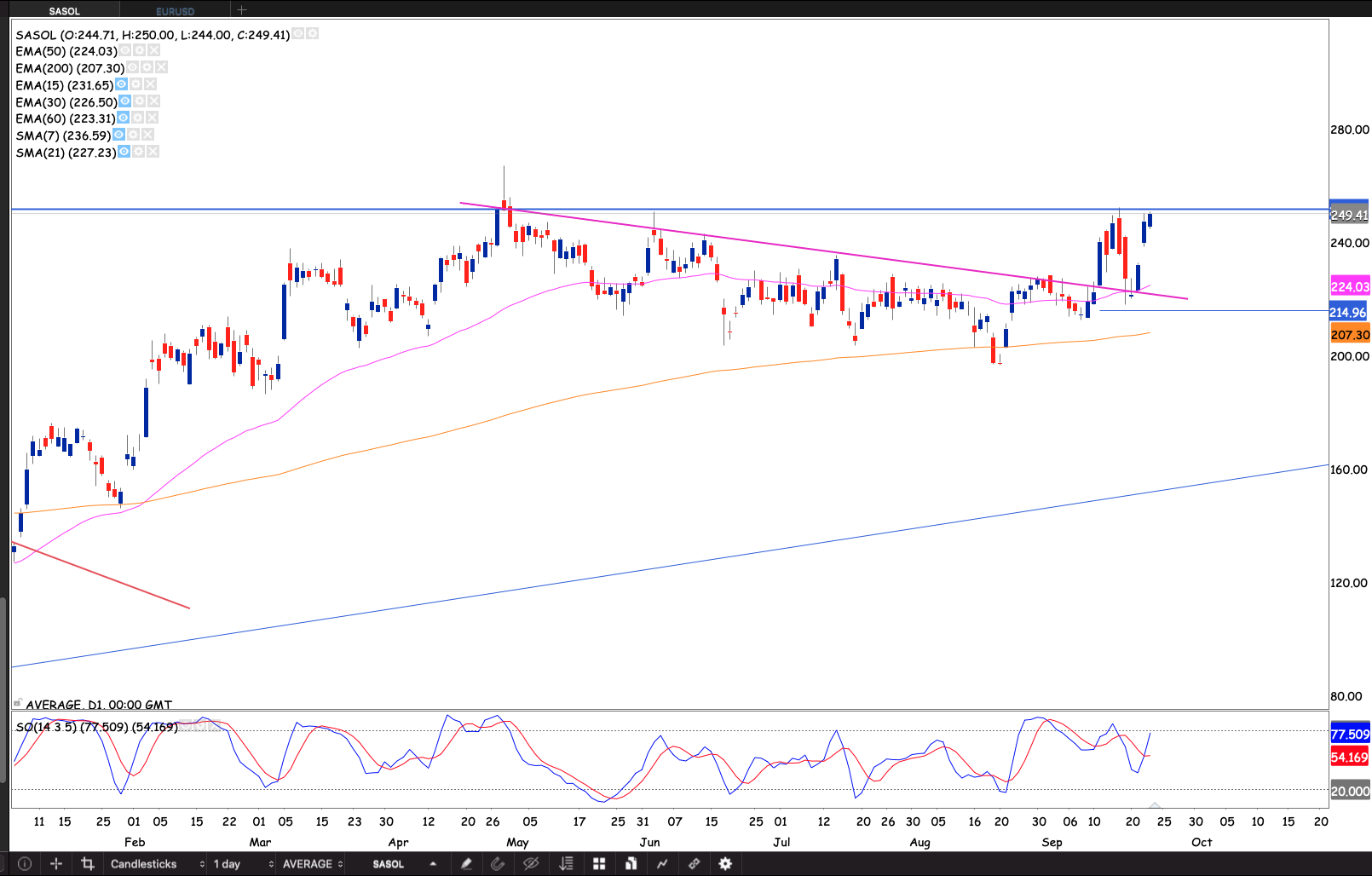Remove the EMA(50) indicator with X
This screenshot has height=876, width=1372.
(x=154, y=50)
